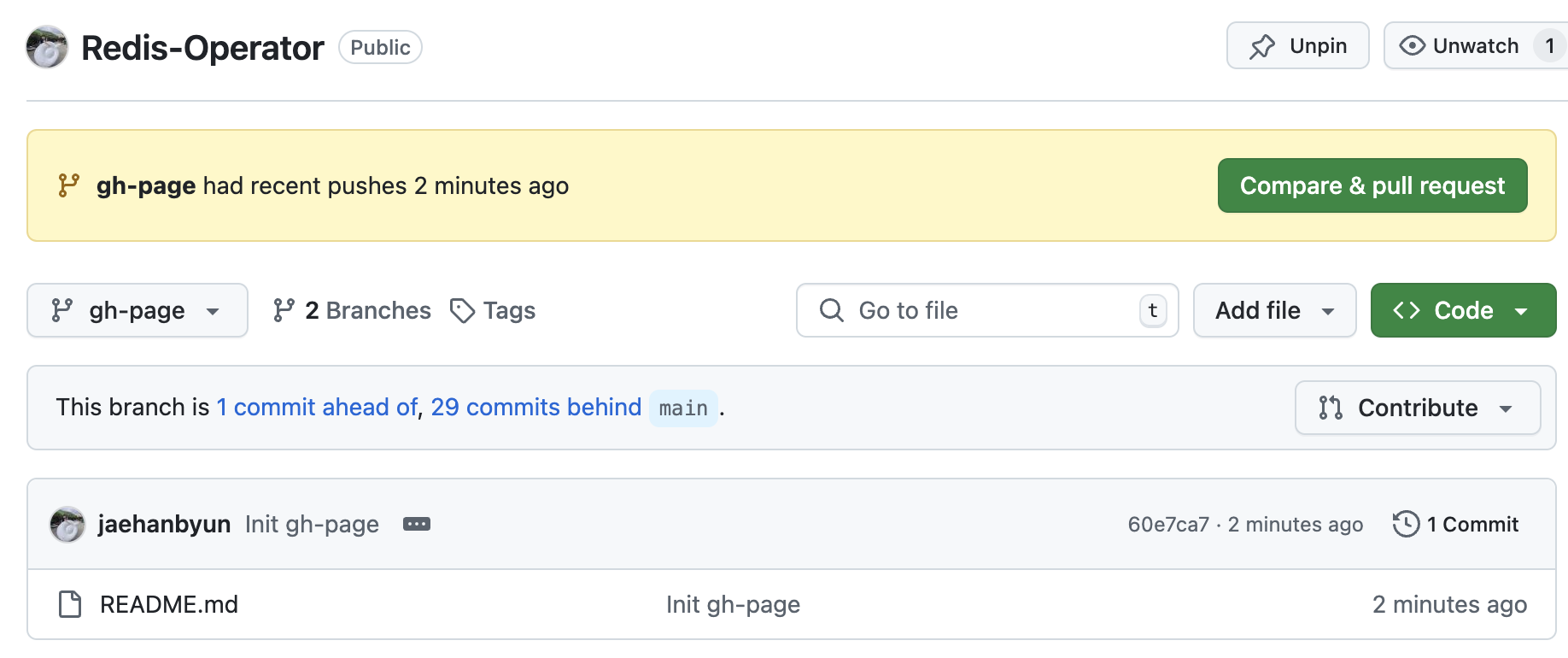Viewport: 1568px width, 658px height.
Task: Click the 2 minutes ago timestamp in README.md row
Action: point(1449,604)
